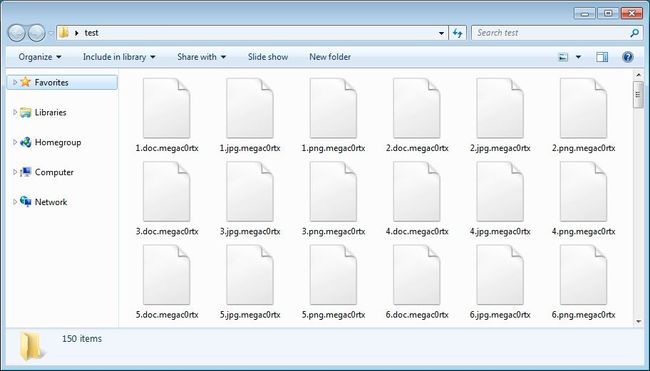
Task: Click the 'Slide show' button
Action: pyautogui.click(x=268, y=57)
